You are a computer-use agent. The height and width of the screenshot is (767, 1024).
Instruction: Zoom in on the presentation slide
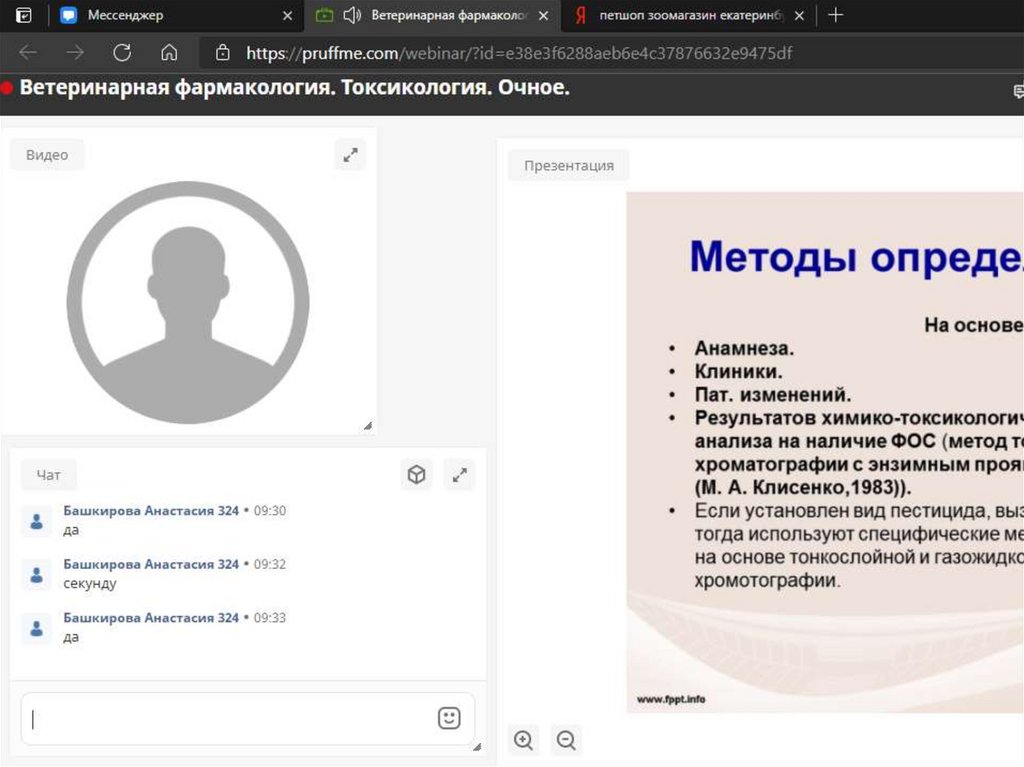click(x=523, y=740)
